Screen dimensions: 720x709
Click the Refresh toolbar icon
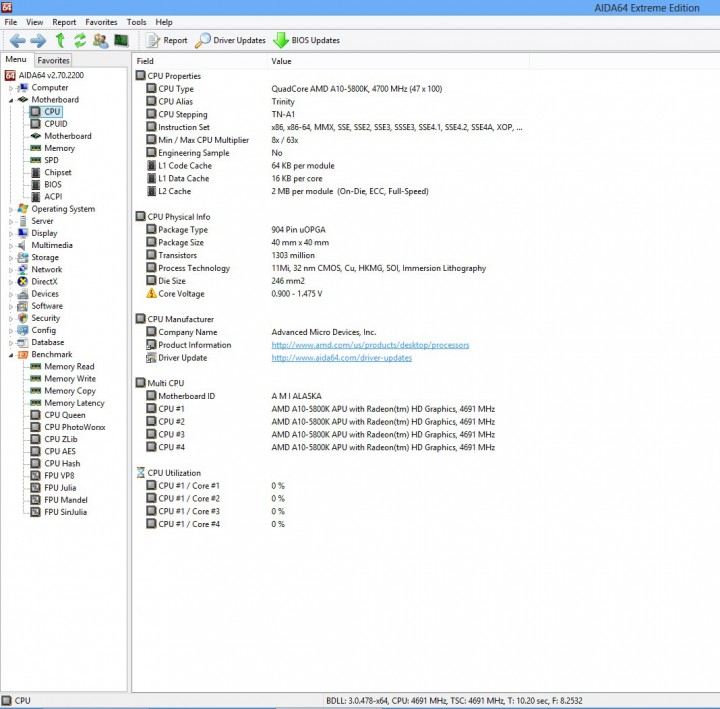coord(80,40)
